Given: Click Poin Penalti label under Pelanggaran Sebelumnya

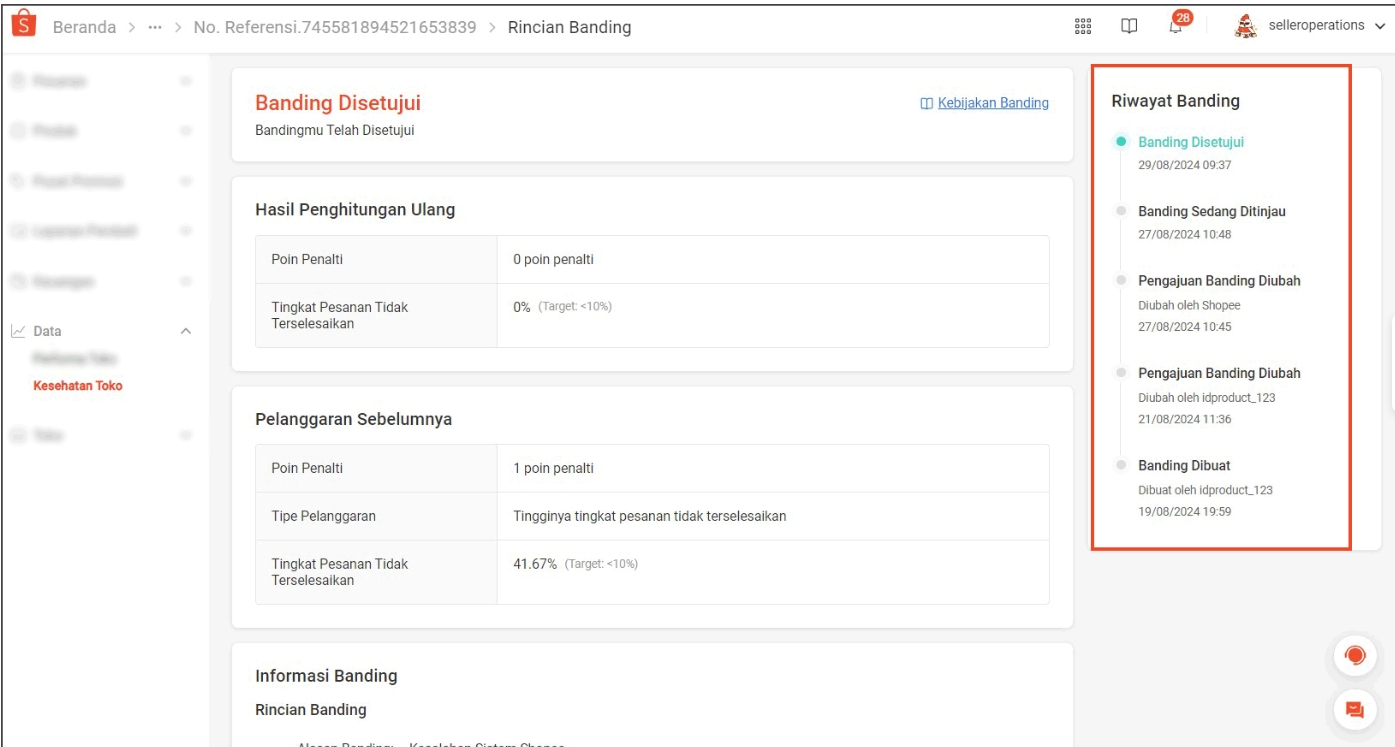Looking at the screenshot, I should [307, 468].
